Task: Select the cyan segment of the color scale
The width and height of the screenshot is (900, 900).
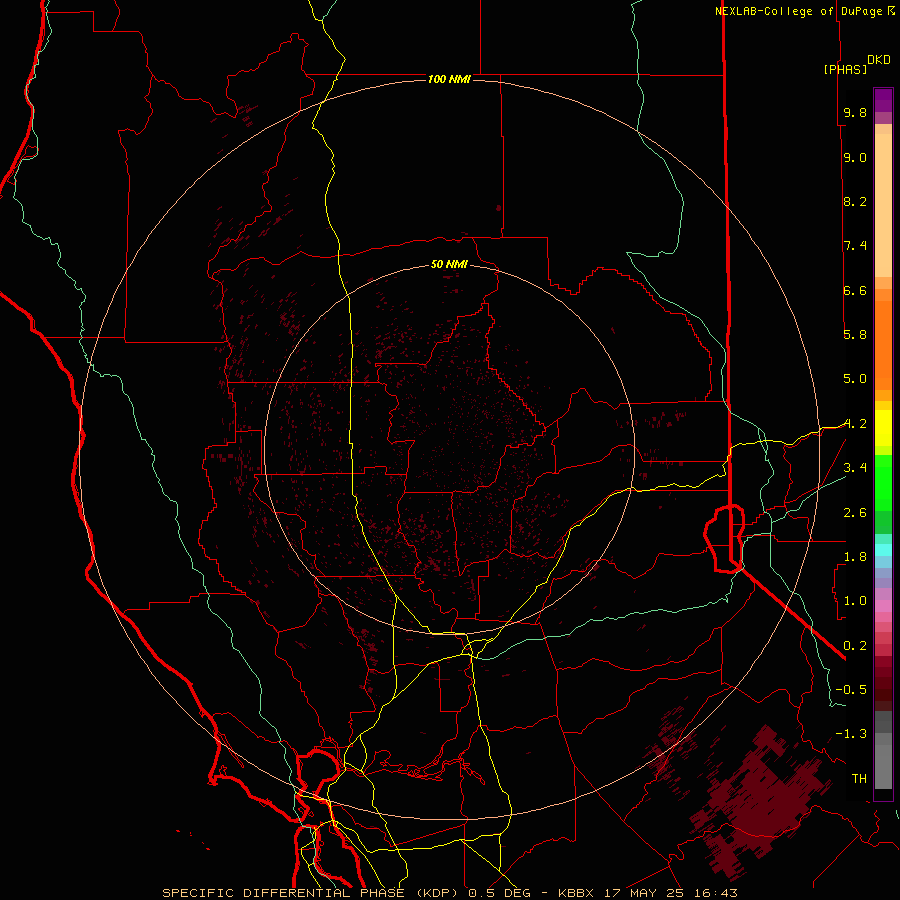Action: [x=883, y=549]
